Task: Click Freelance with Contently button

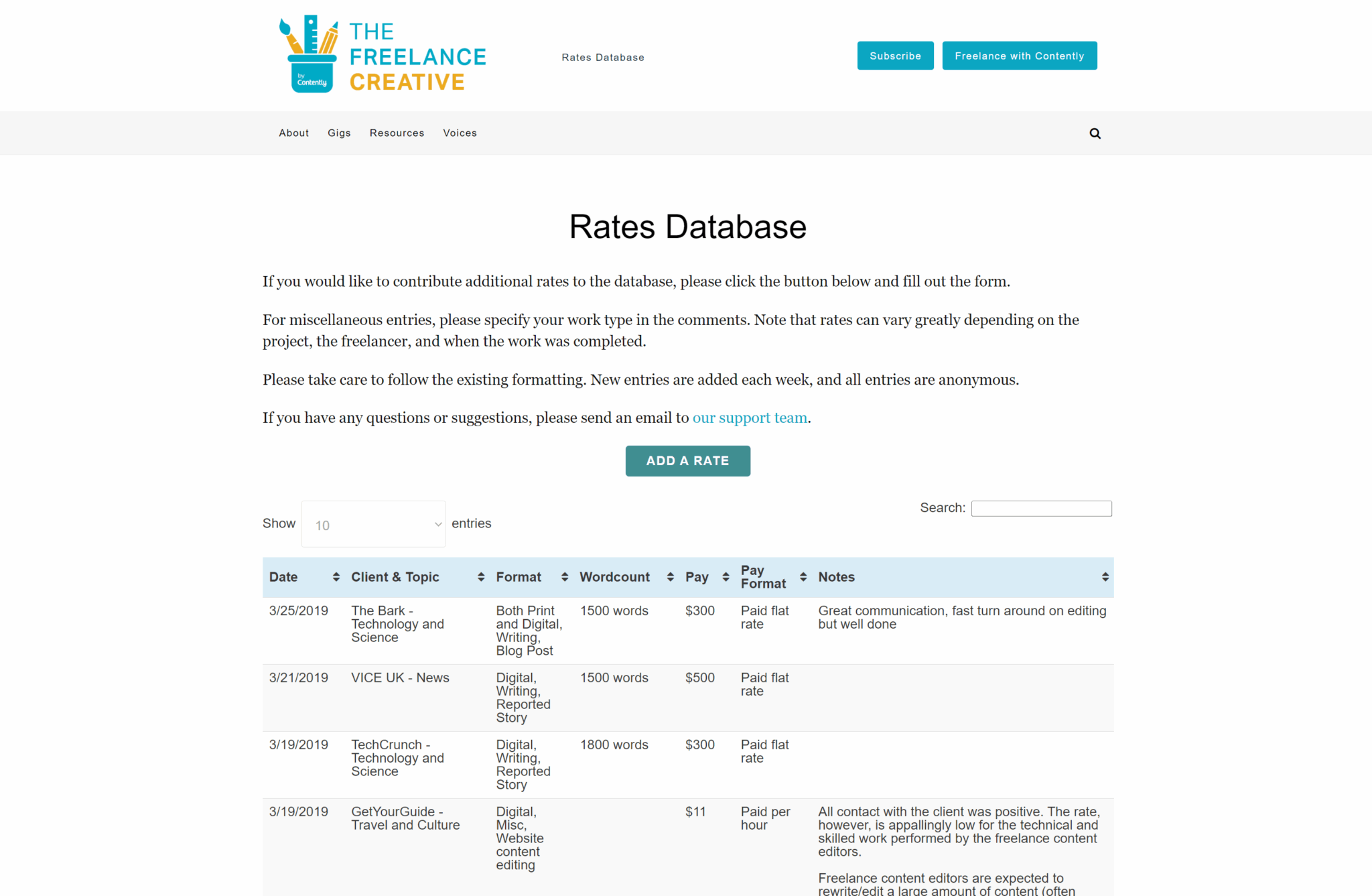Action: pos(1019,56)
